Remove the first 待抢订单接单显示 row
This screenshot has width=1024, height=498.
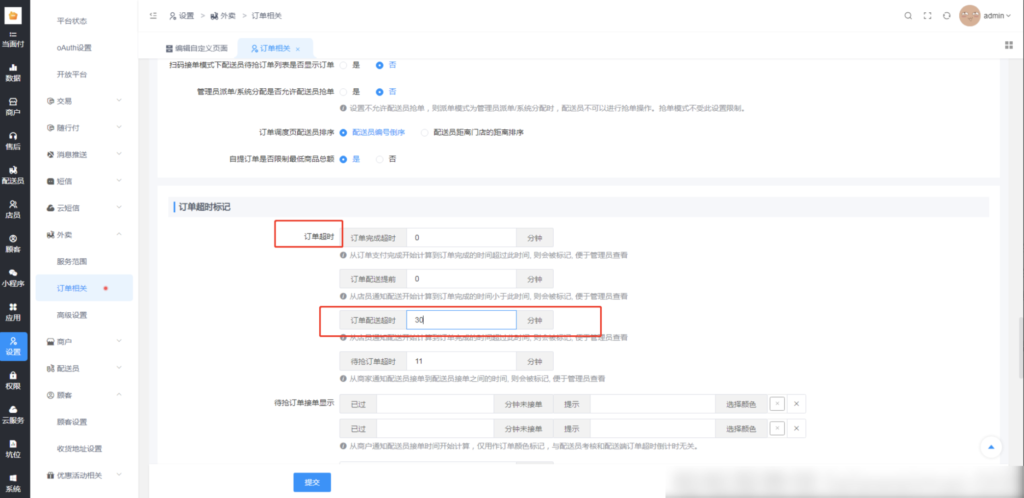796,404
